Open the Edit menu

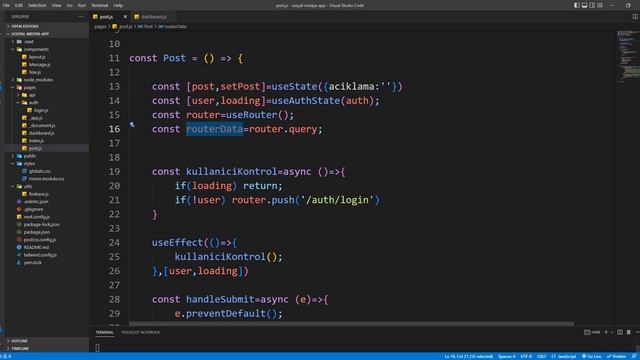19,5
